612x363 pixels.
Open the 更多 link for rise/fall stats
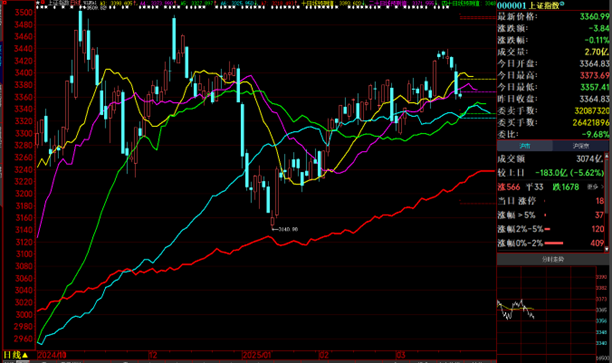point(595,187)
